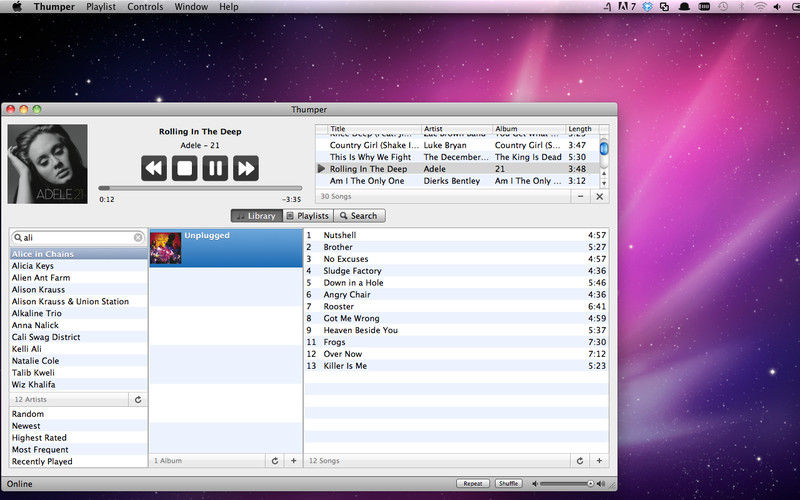The width and height of the screenshot is (800, 500).
Task: Select artist Wiz Khalifa
Action: click(79, 385)
